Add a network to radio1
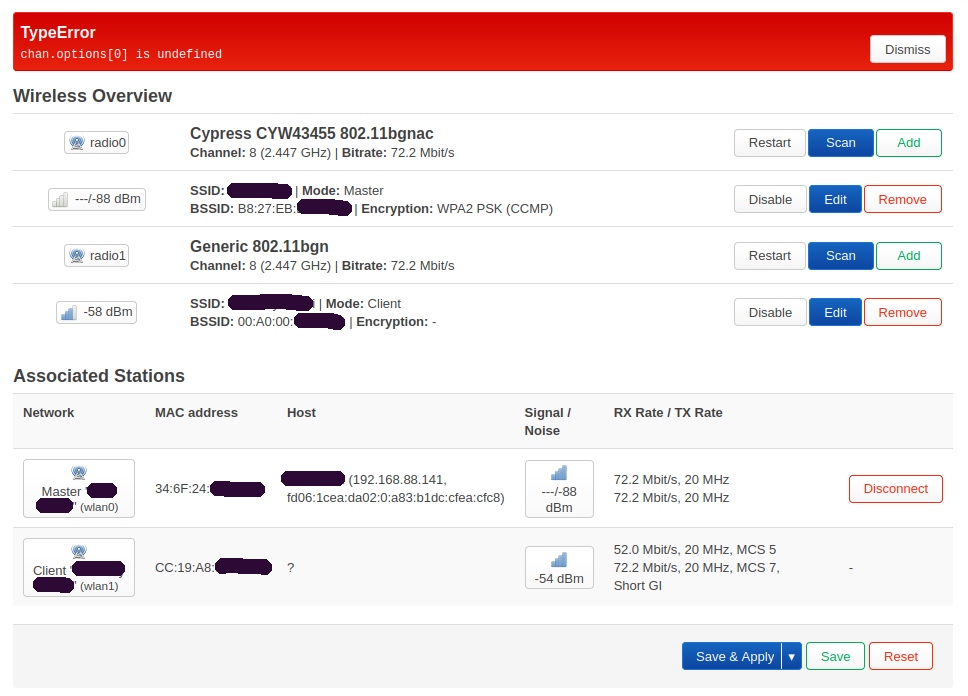 click(x=908, y=256)
